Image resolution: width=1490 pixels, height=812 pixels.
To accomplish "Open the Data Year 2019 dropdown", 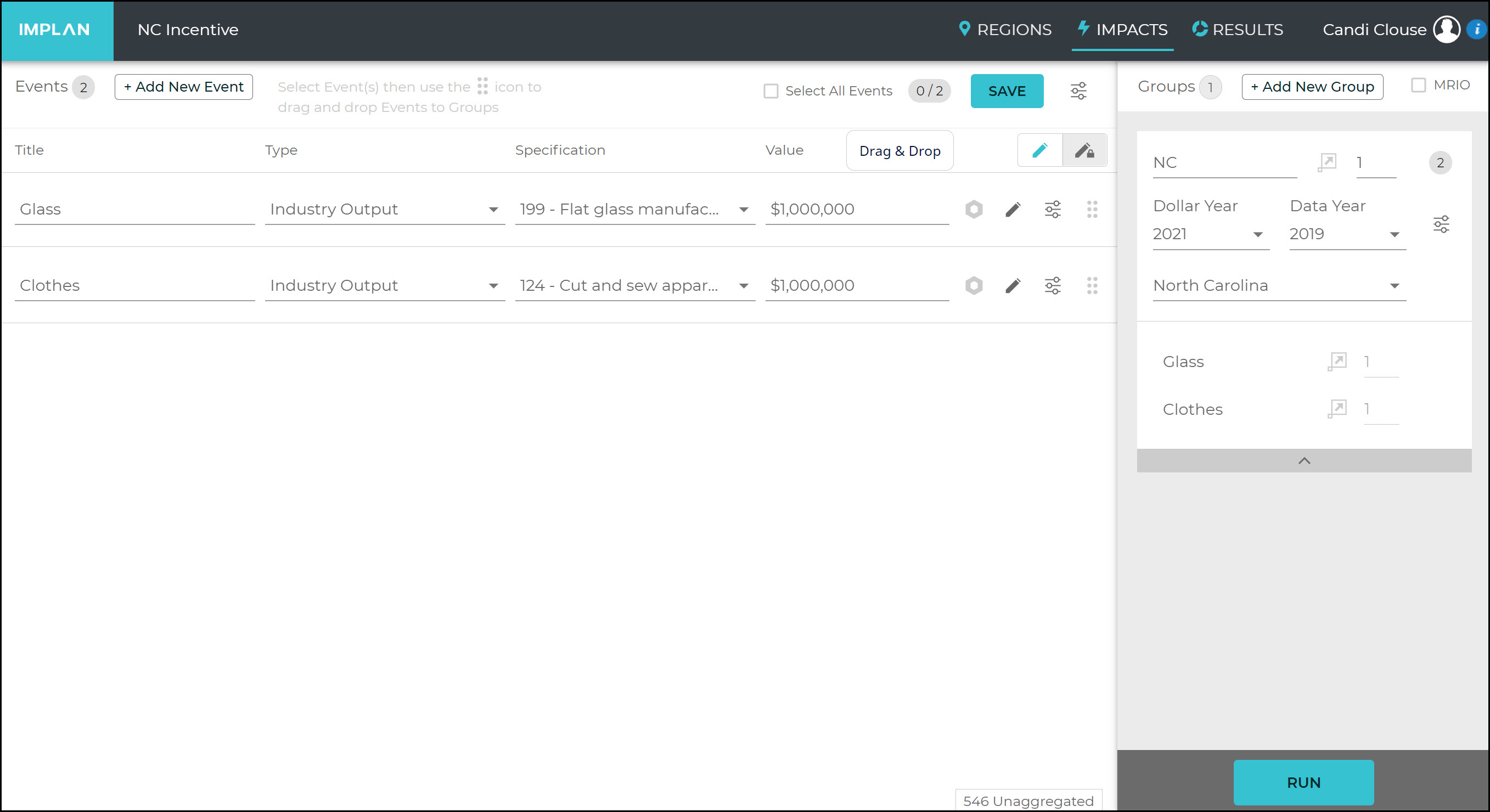I will click(1347, 234).
